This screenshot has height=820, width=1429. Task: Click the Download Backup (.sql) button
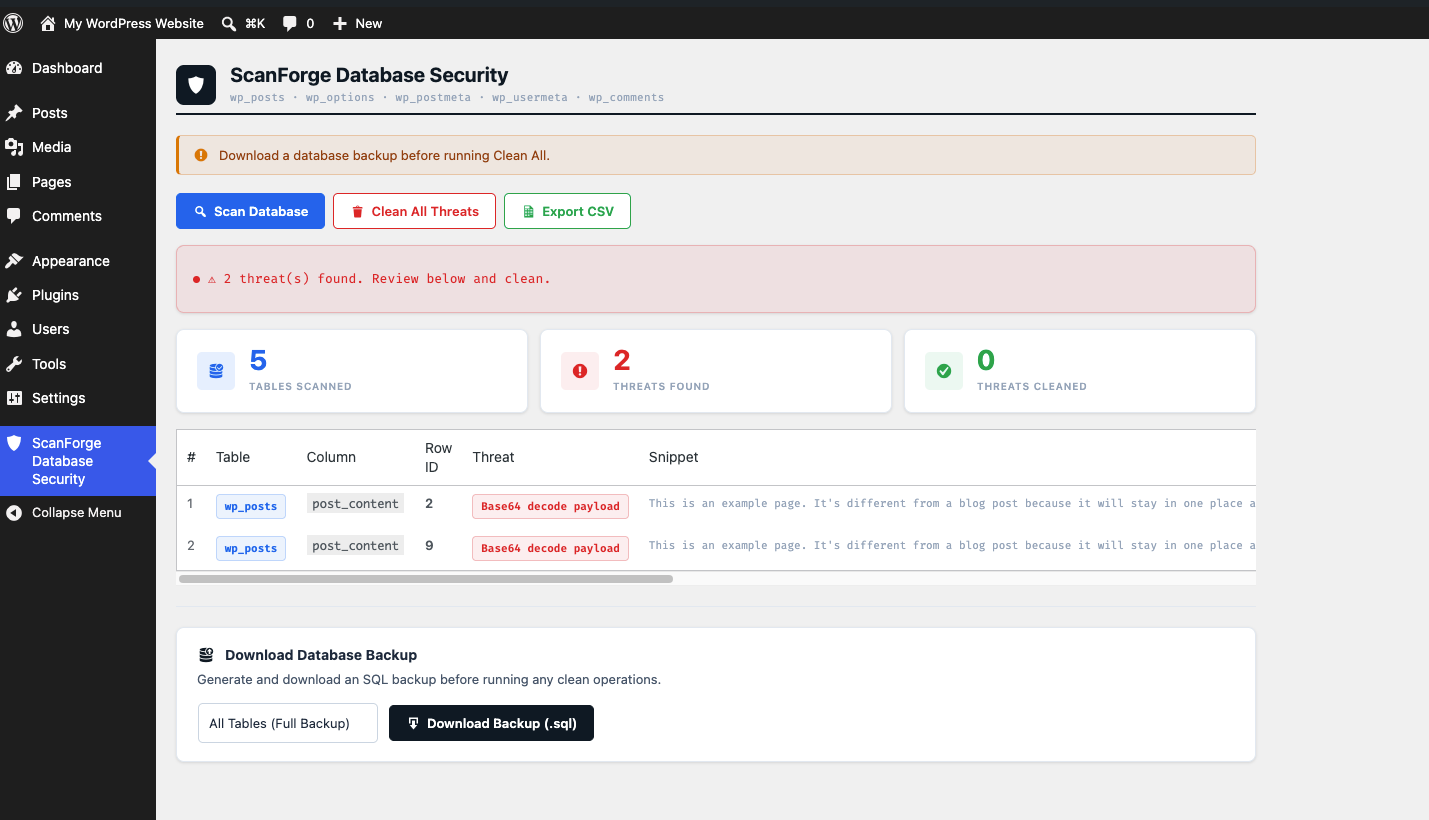point(491,723)
